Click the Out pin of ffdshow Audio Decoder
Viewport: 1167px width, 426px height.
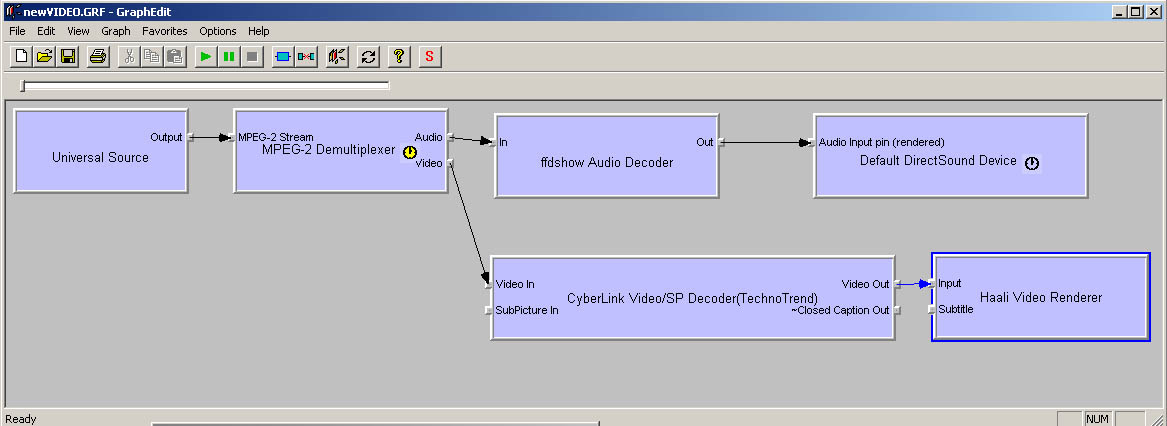pos(720,142)
